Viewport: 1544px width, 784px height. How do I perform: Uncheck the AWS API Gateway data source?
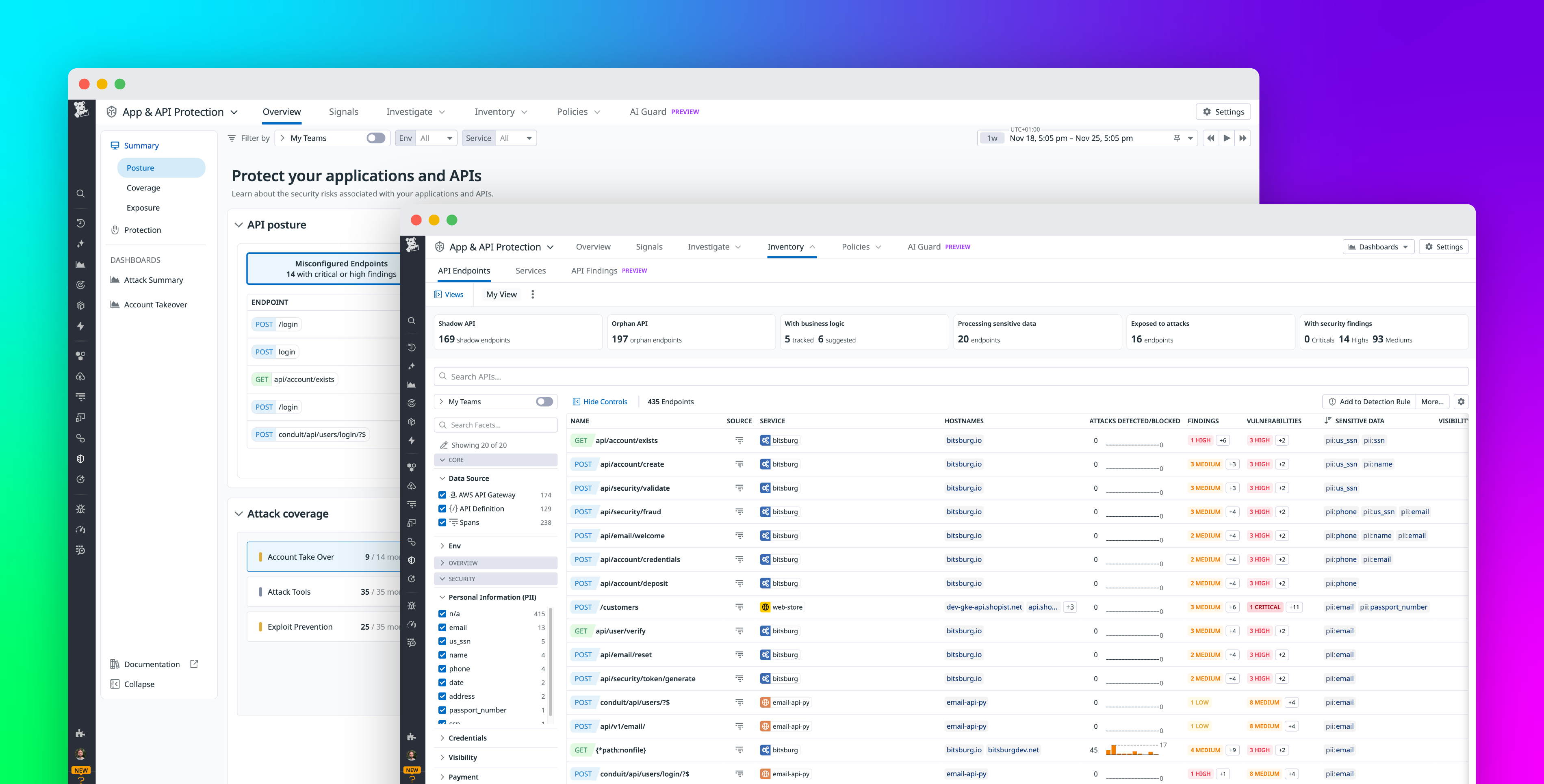443,494
